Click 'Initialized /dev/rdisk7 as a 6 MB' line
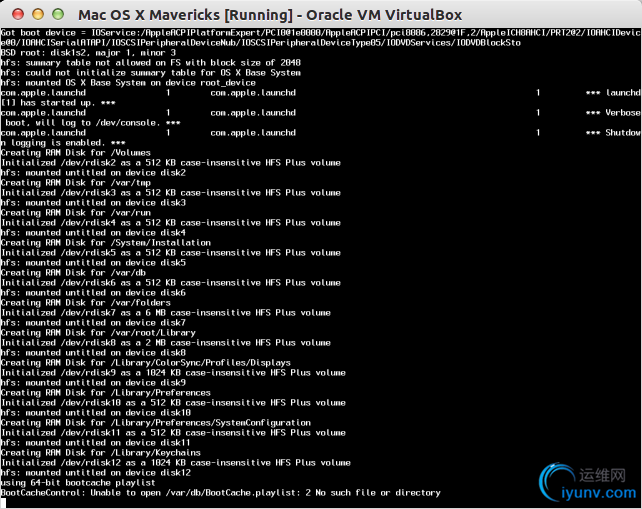The height and width of the screenshot is (509, 642). click(166, 313)
